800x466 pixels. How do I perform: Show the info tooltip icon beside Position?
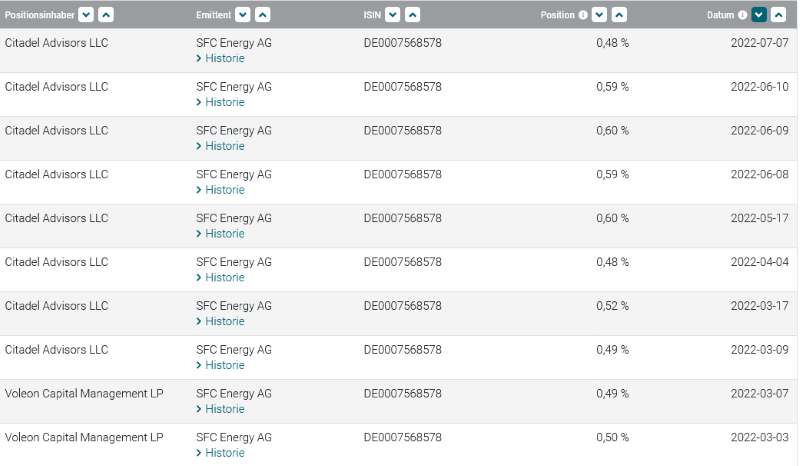tap(583, 15)
